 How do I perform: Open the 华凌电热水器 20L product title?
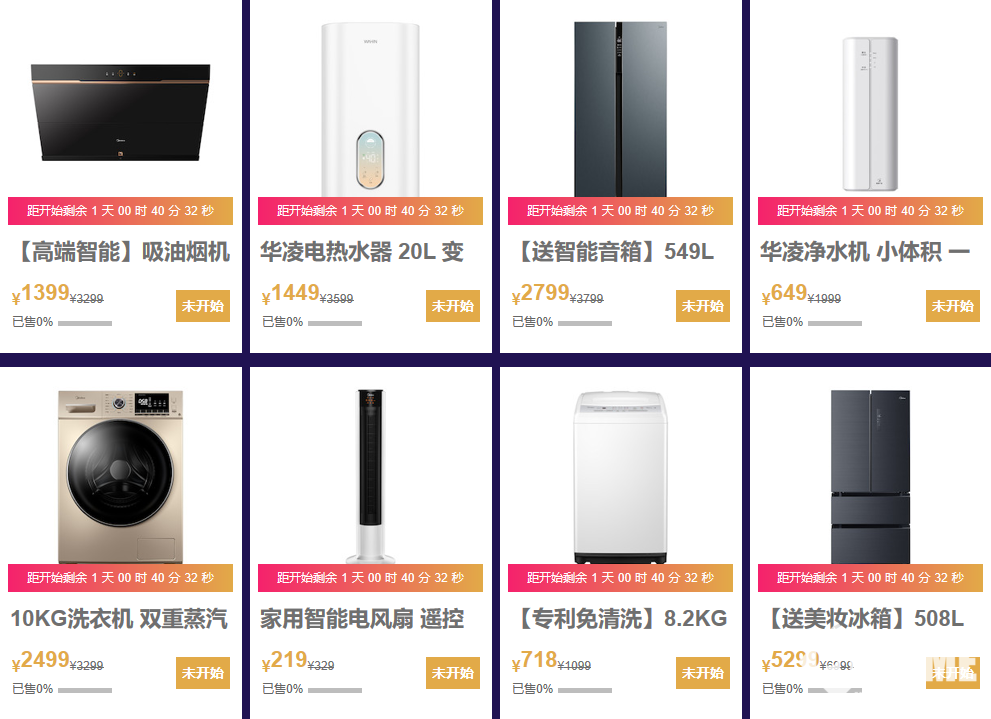362,252
